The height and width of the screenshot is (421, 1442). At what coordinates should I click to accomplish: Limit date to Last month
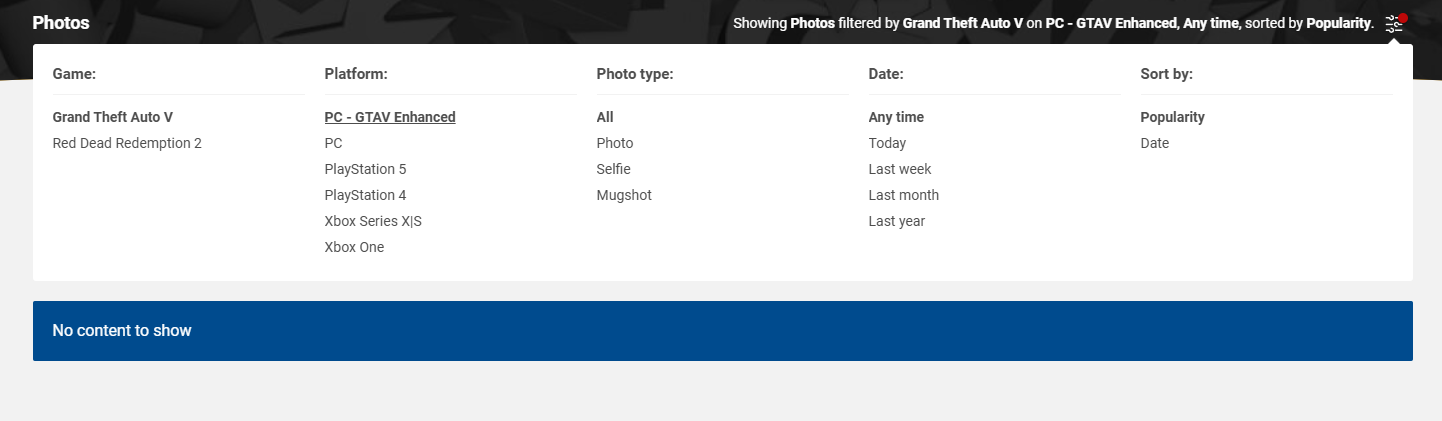click(x=904, y=195)
